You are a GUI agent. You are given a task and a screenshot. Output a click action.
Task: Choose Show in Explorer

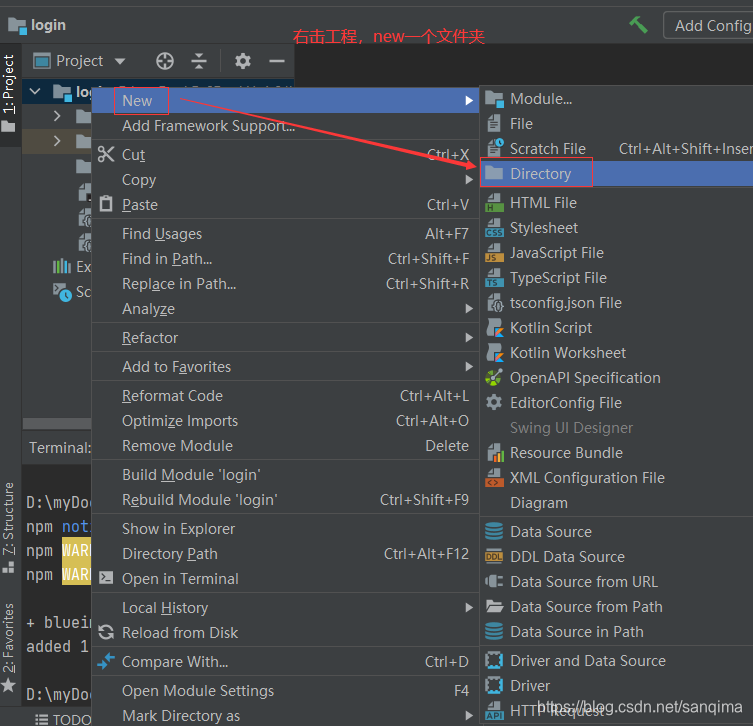285,529
